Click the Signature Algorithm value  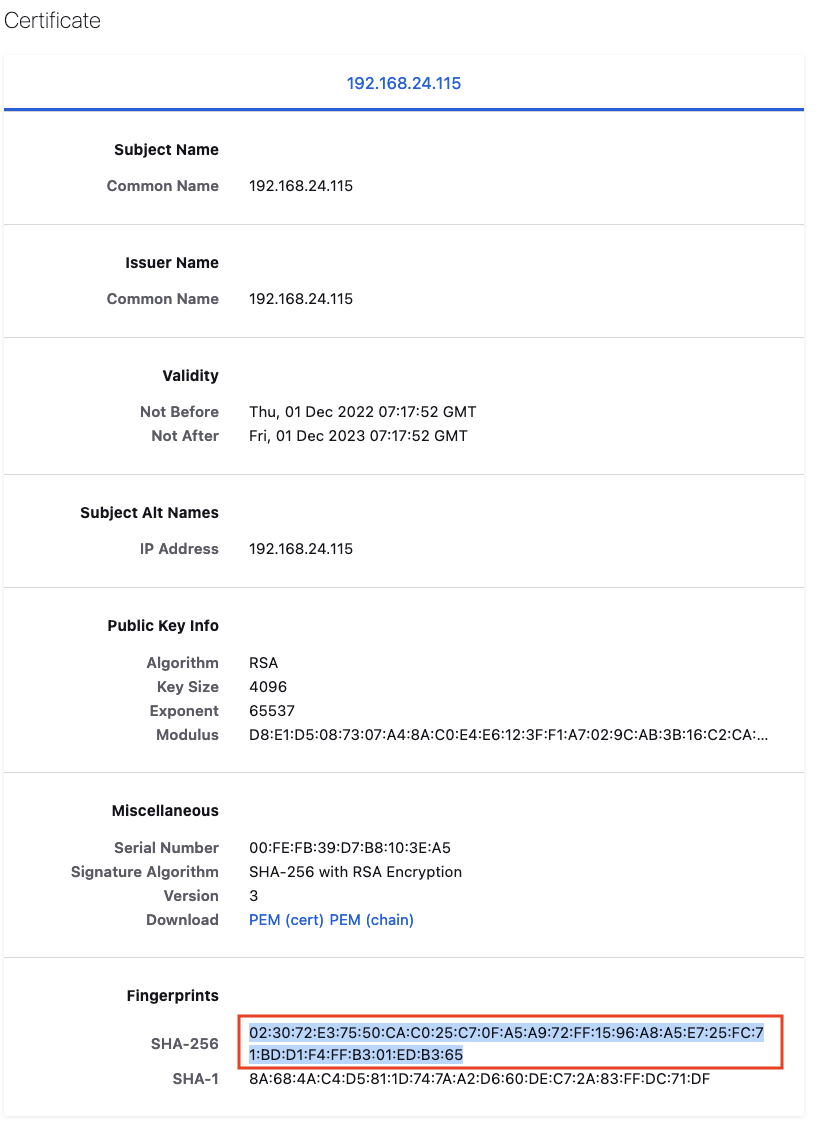[x=355, y=872]
